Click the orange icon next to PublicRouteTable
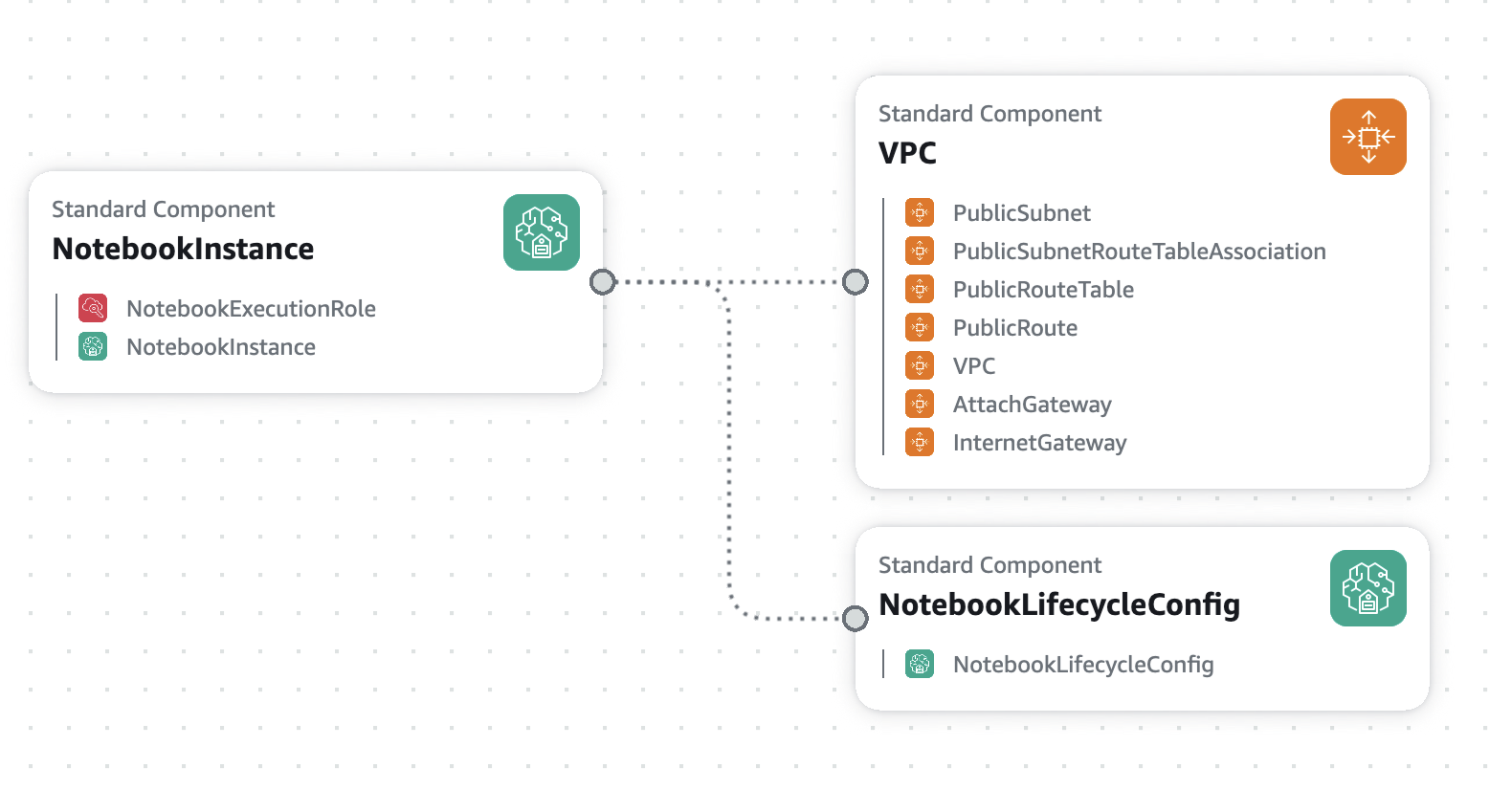This screenshot has width=1512, height=790. [x=920, y=289]
